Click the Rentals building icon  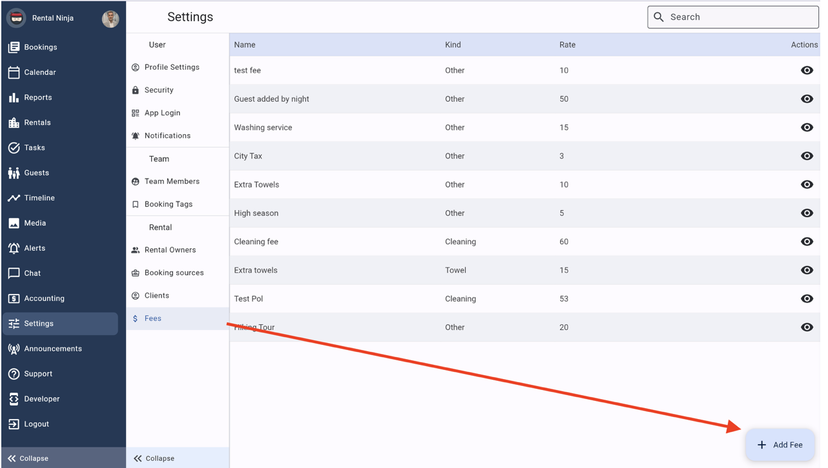pos(14,123)
